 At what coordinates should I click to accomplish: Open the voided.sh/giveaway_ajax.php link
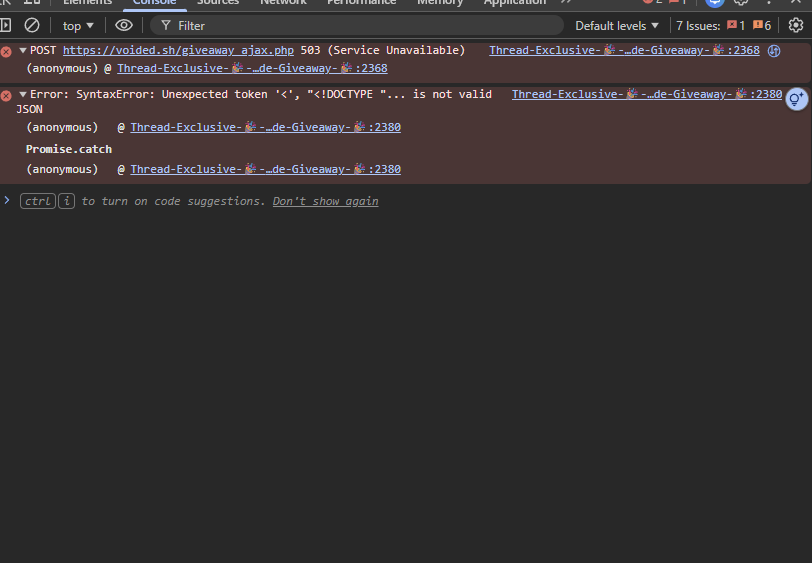coord(178,50)
